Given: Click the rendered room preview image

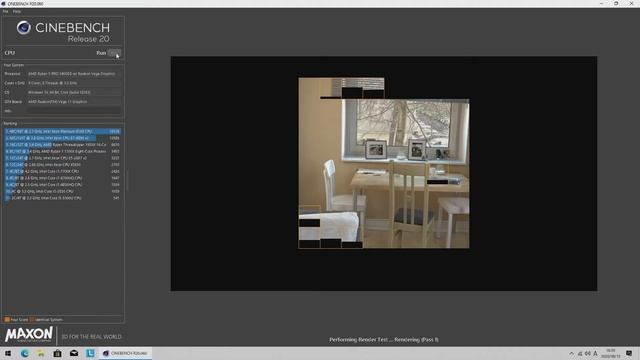Looking at the screenshot, I should 384,163.
